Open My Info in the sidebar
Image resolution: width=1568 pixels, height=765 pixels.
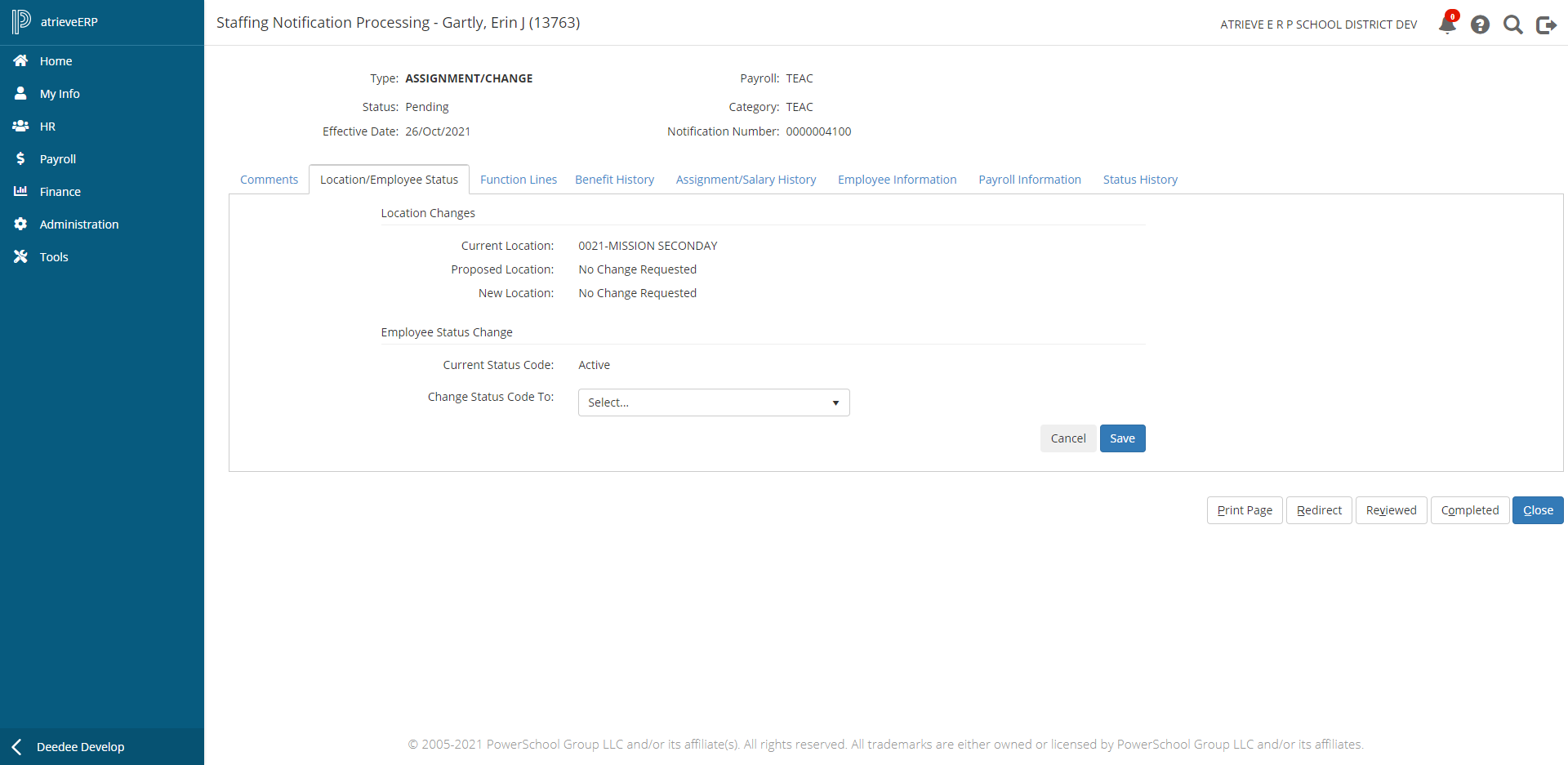[x=60, y=94]
